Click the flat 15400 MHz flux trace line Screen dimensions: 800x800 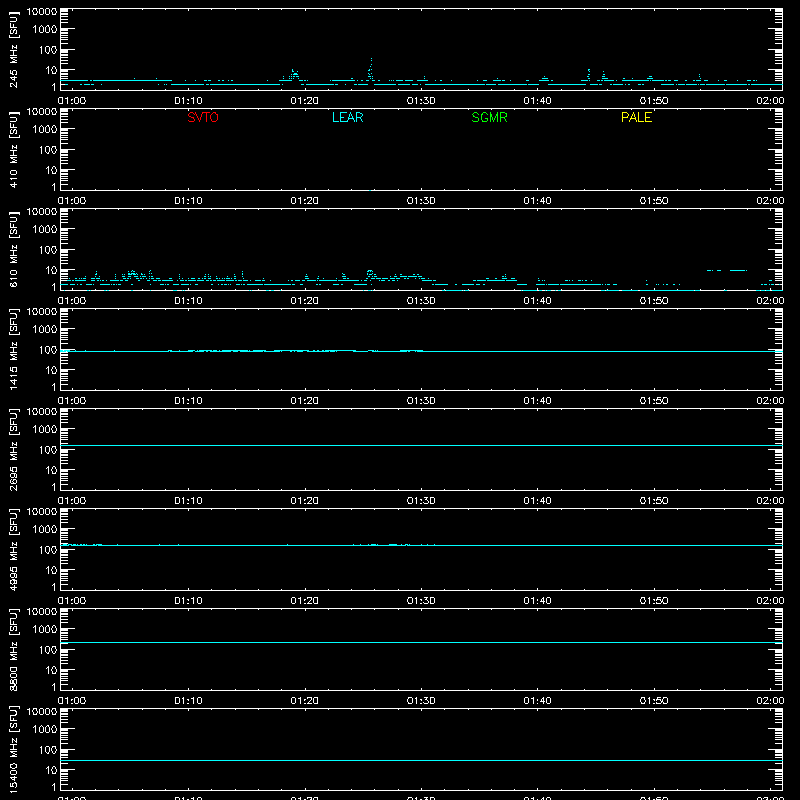[421, 761]
